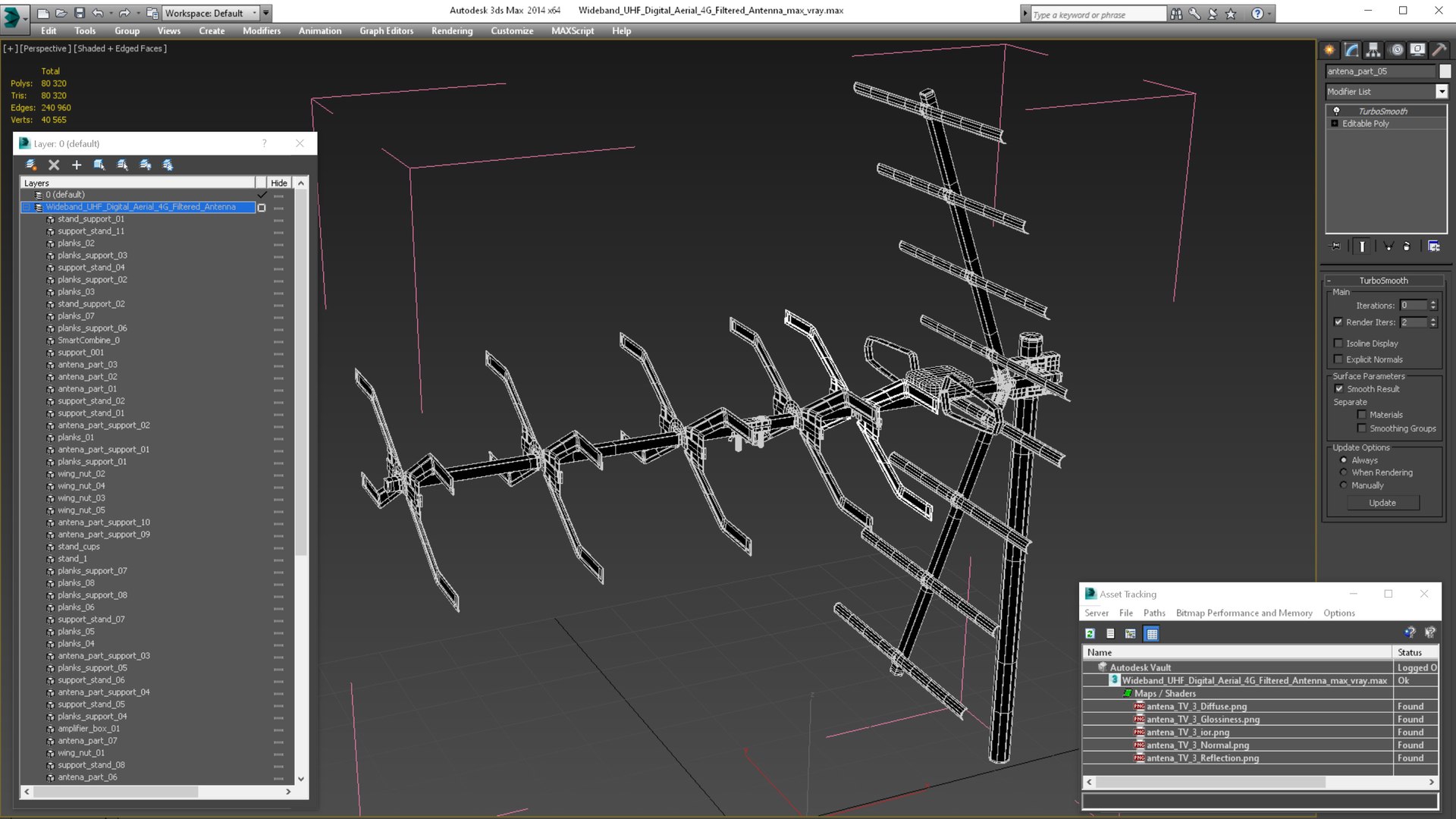1456x819 pixels.
Task: Click the object color swatch beside antena_part_05
Action: click(1445, 71)
